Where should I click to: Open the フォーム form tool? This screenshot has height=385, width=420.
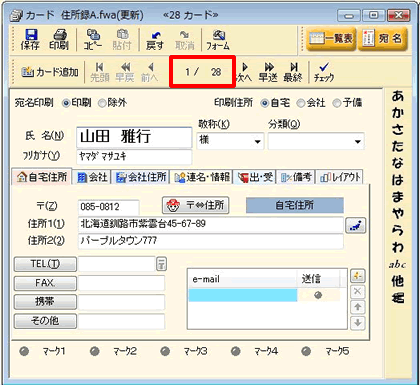click(218, 39)
